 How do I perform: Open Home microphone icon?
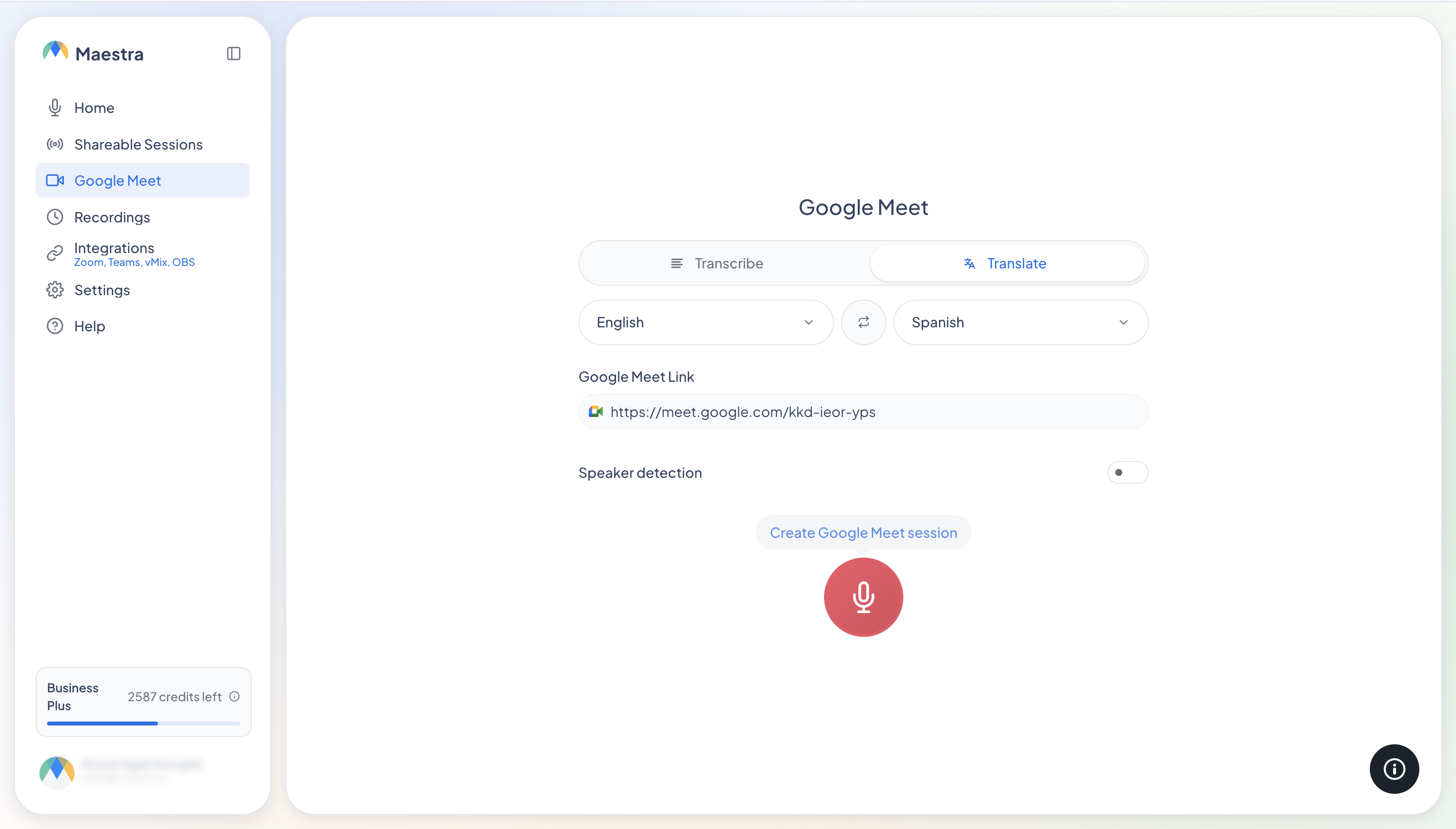(x=54, y=107)
